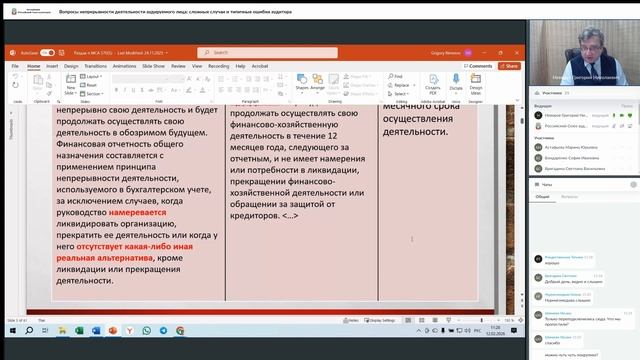Open the Review tab
Image resolution: width=640 pixels, height=360 pixels.
(178, 66)
